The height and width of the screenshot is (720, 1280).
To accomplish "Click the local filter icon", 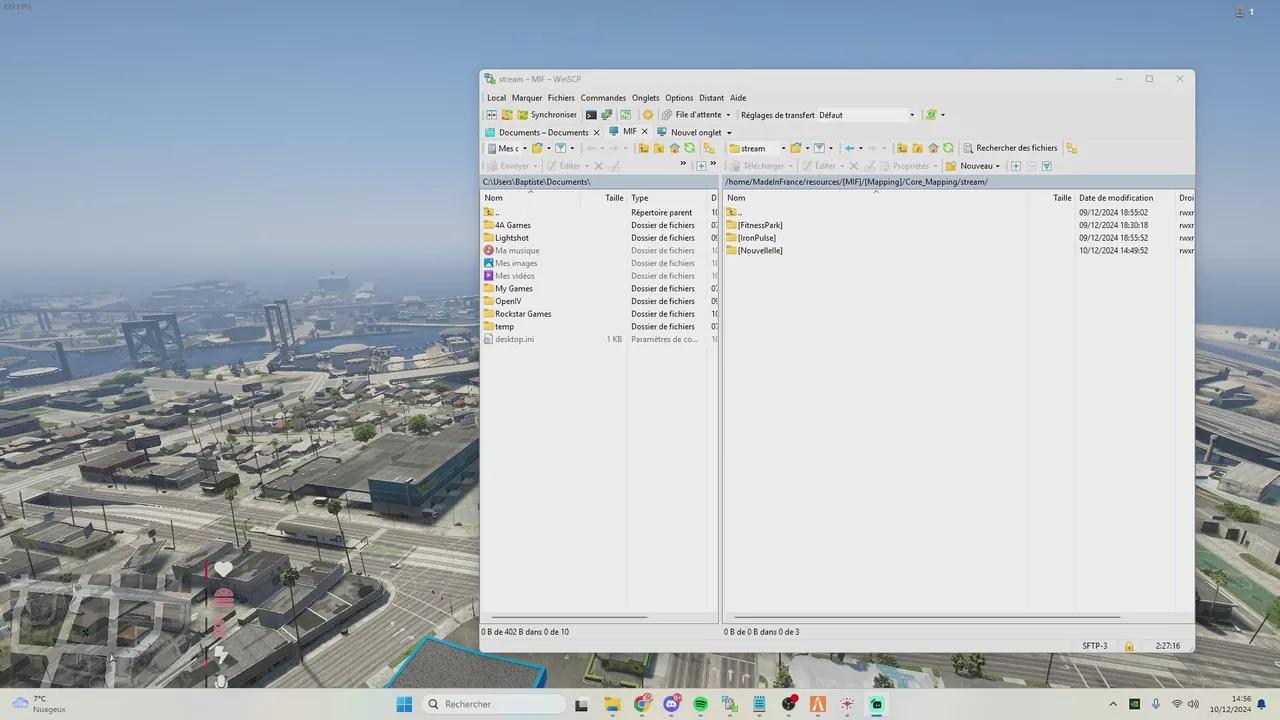I will [x=560, y=148].
